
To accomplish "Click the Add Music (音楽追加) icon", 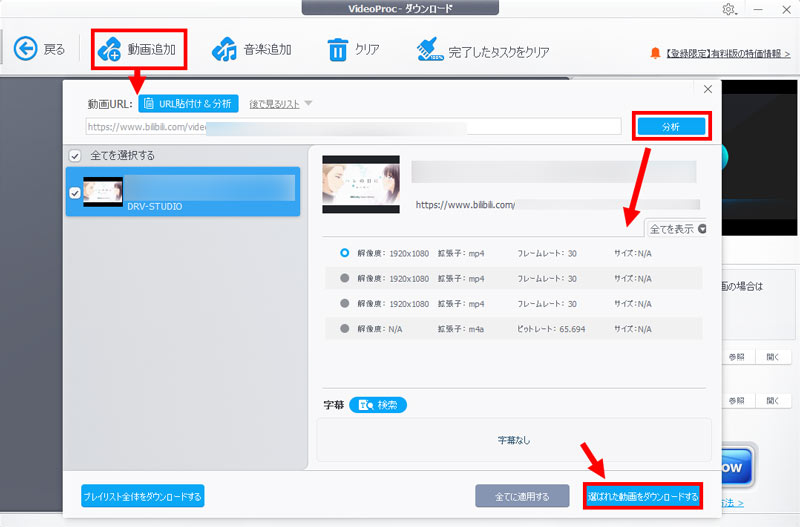I will [226, 49].
